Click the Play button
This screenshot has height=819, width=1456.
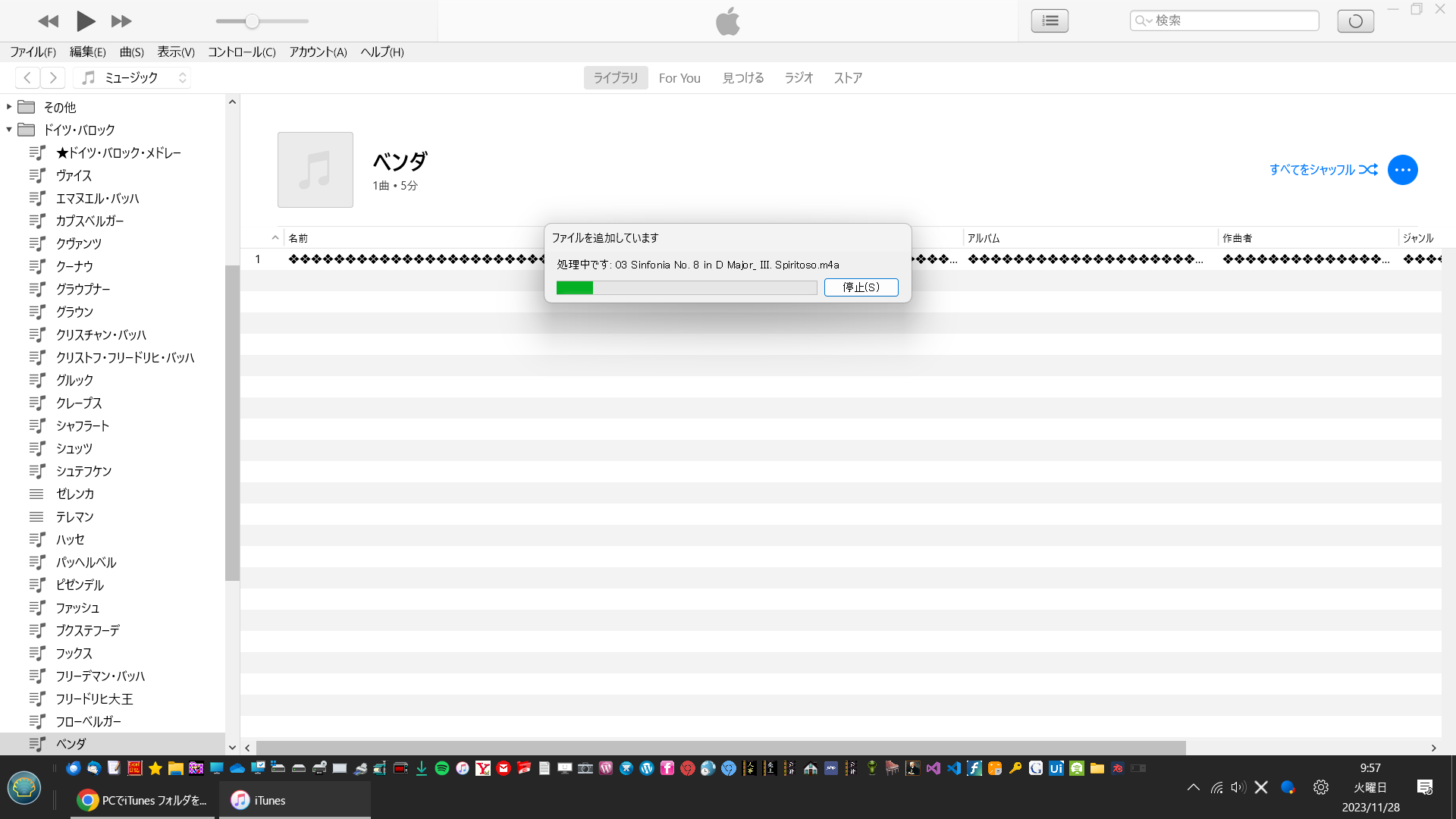click(86, 21)
